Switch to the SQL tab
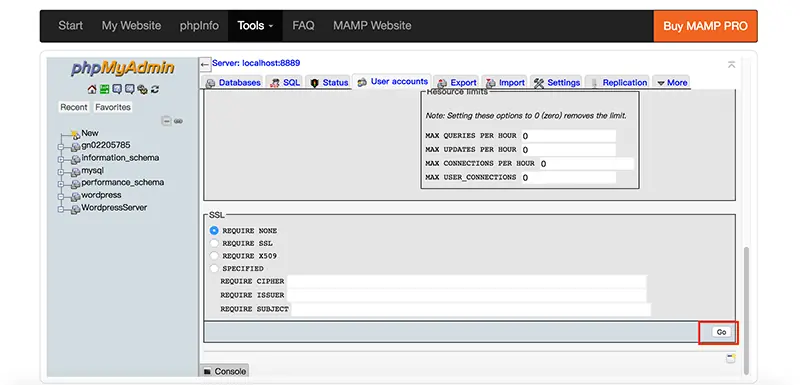800x385 pixels. [x=285, y=83]
